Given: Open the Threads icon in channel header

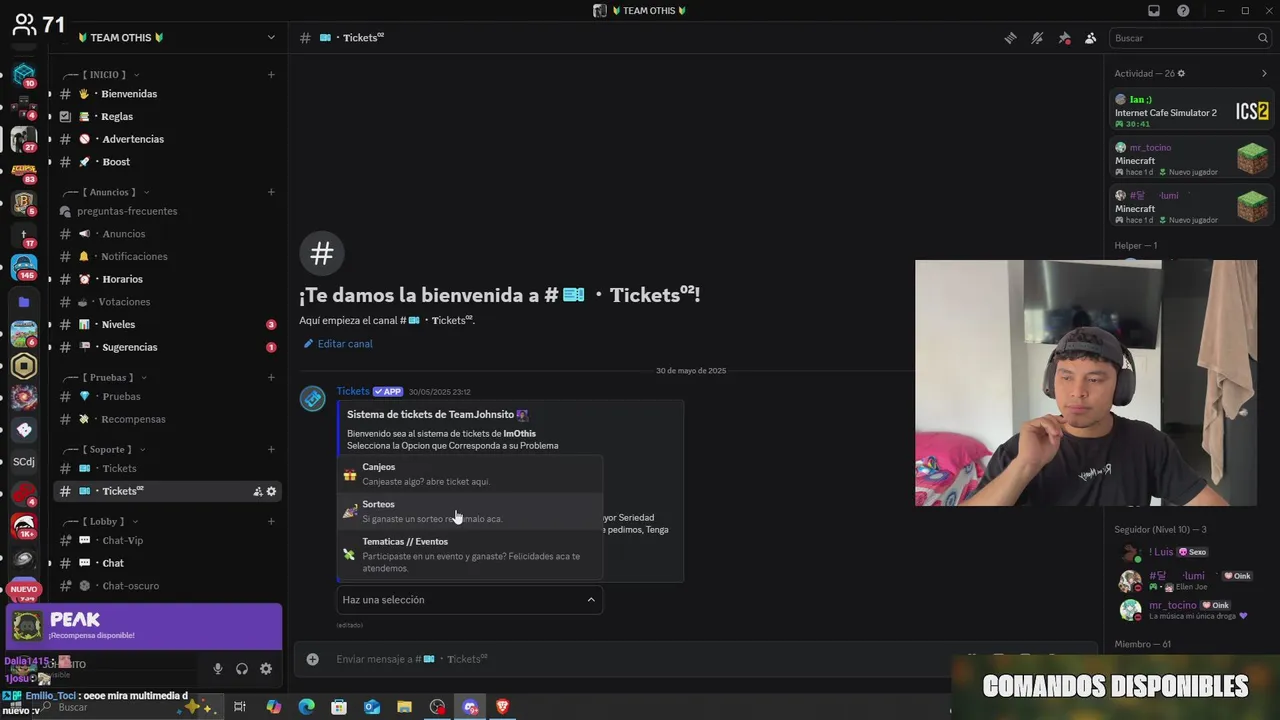Looking at the screenshot, I should (1011, 38).
